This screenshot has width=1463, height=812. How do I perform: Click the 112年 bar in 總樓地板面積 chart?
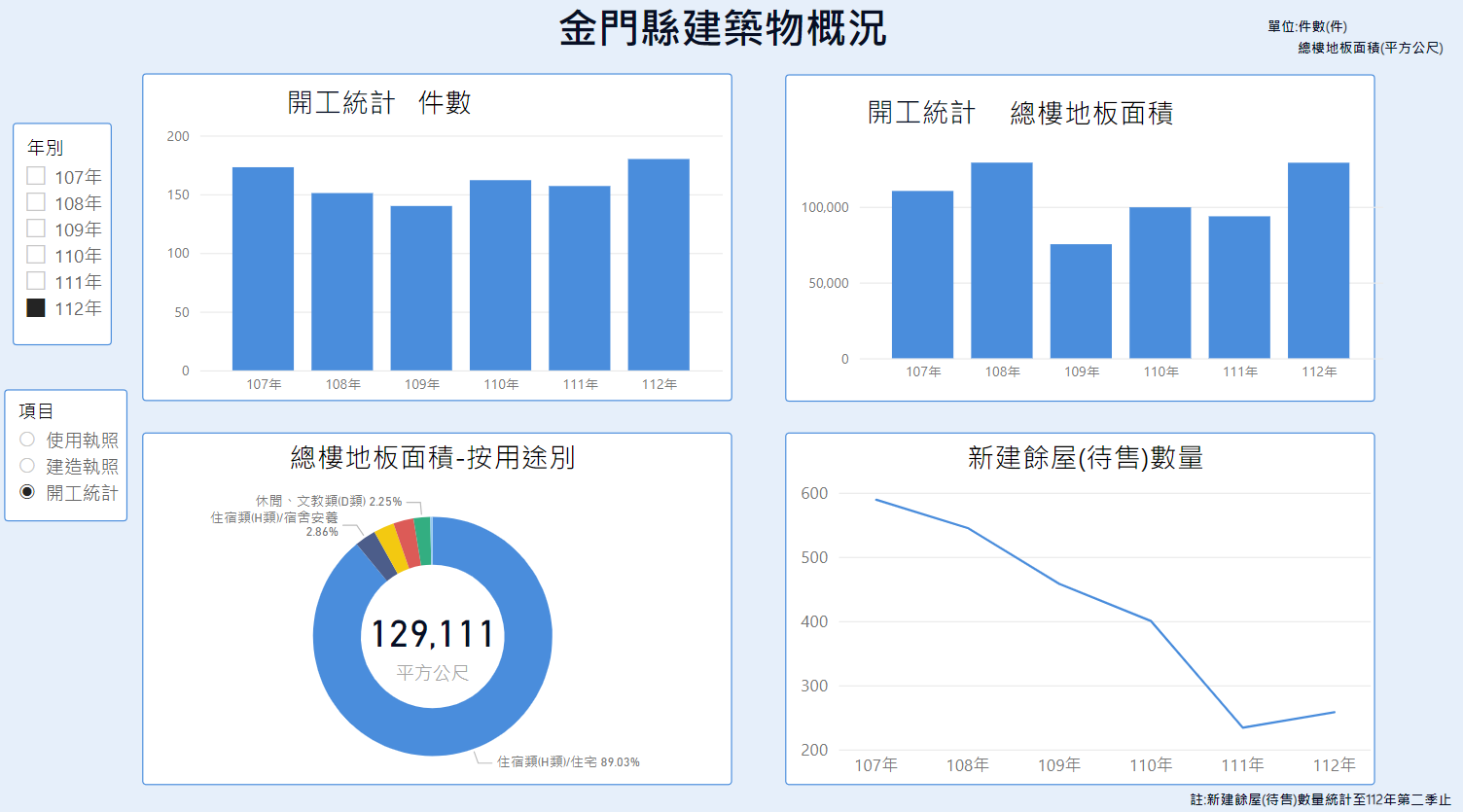(x=1319, y=261)
